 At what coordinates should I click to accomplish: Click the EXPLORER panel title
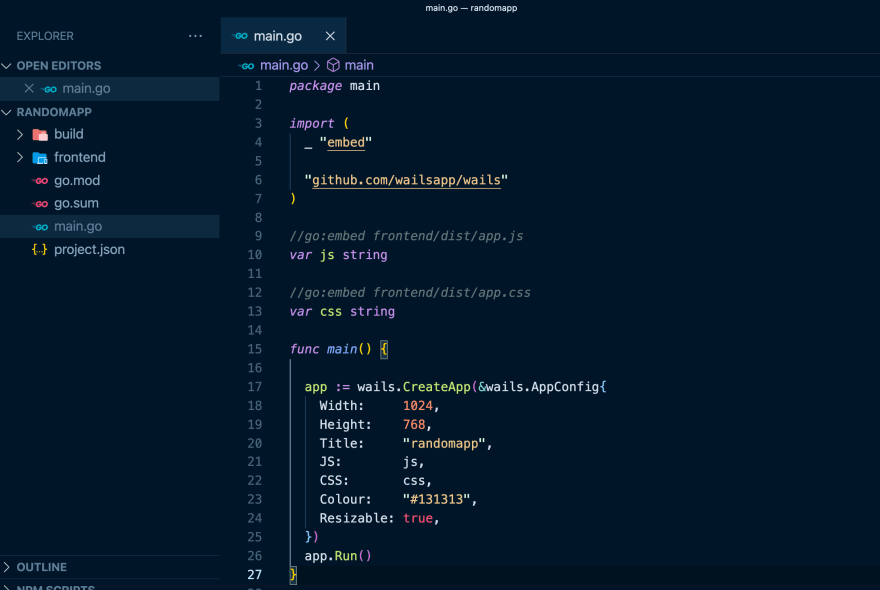(x=45, y=36)
